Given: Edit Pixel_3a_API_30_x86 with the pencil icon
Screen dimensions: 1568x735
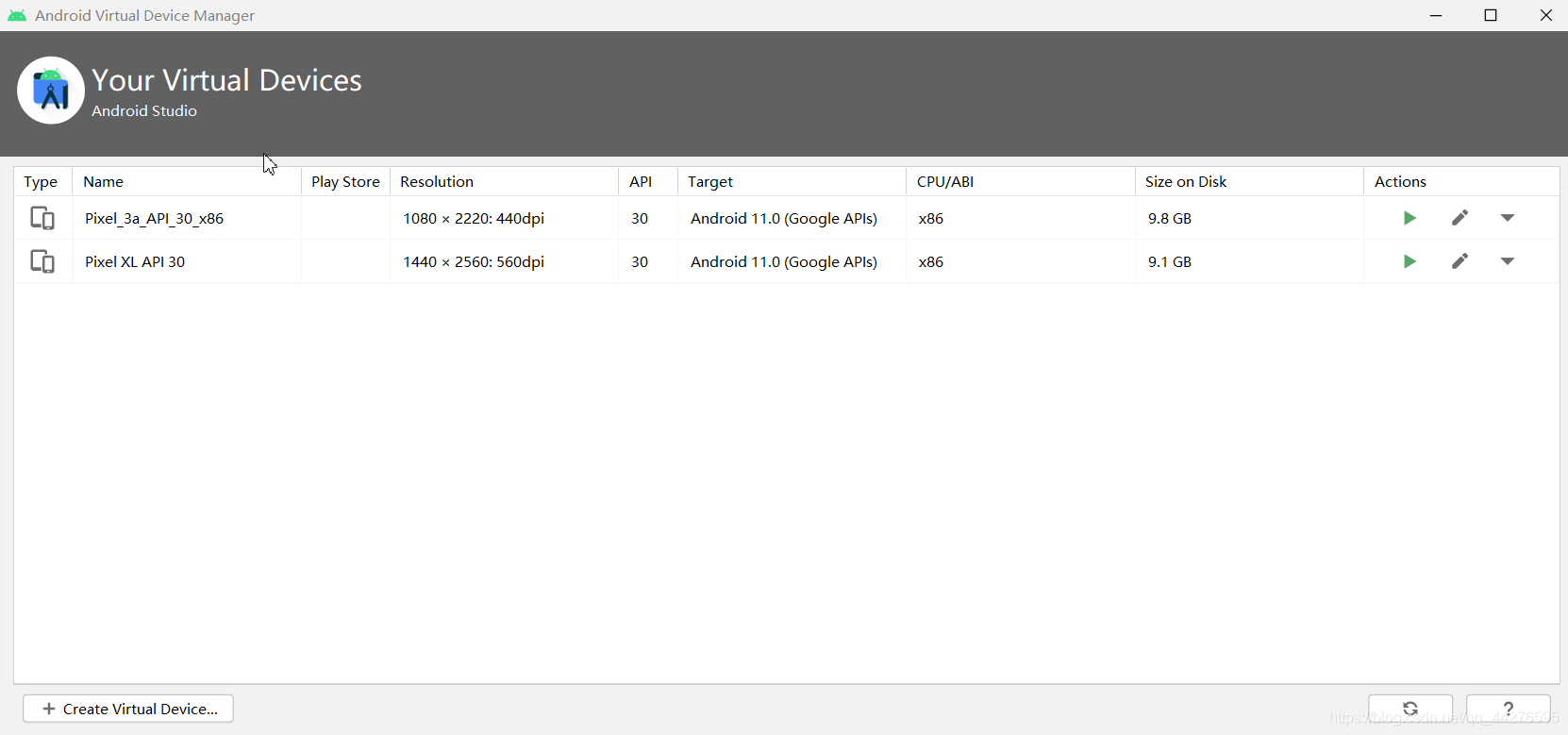Looking at the screenshot, I should 1460,218.
